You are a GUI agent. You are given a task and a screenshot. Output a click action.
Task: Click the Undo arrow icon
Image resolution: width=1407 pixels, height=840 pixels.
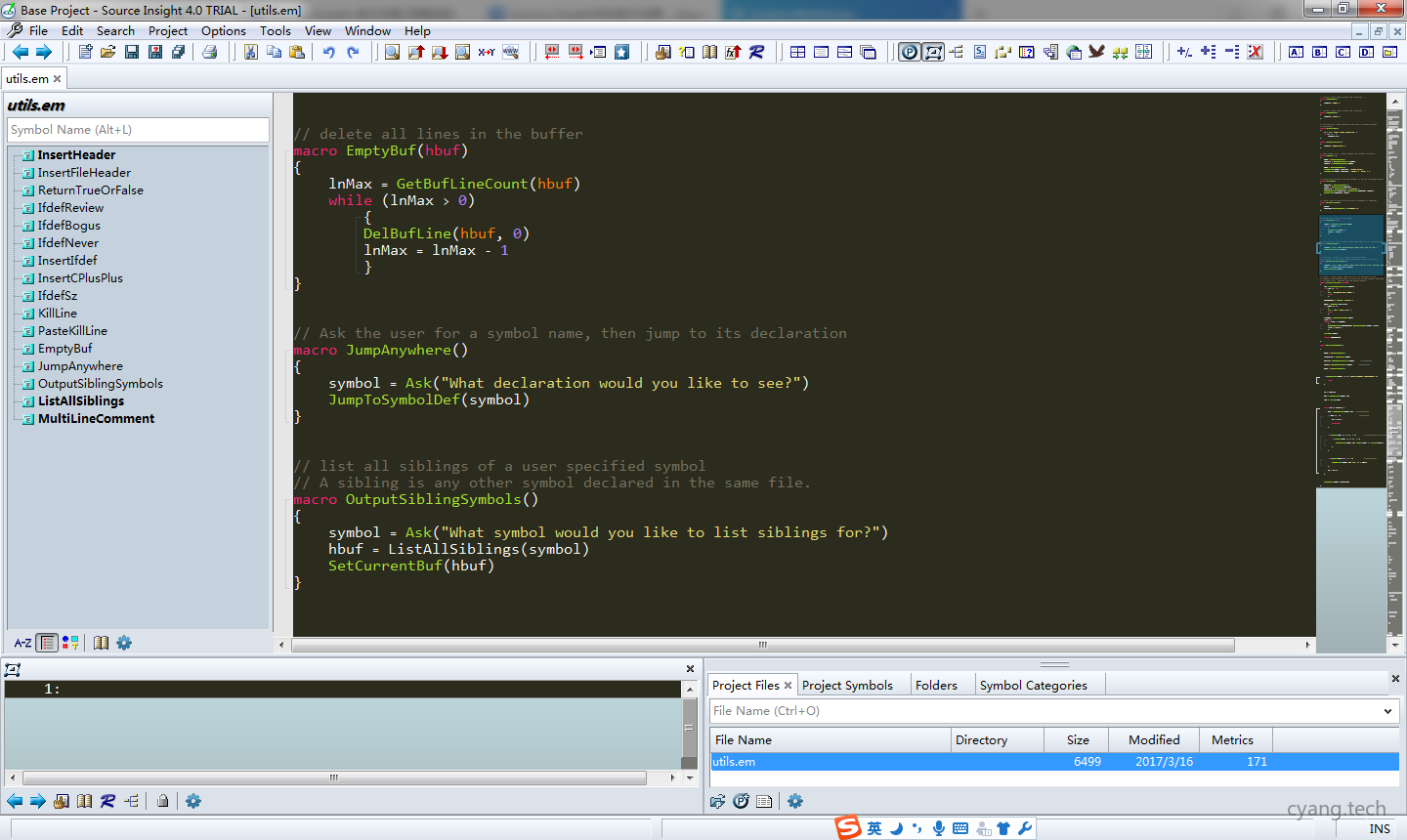click(329, 52)
